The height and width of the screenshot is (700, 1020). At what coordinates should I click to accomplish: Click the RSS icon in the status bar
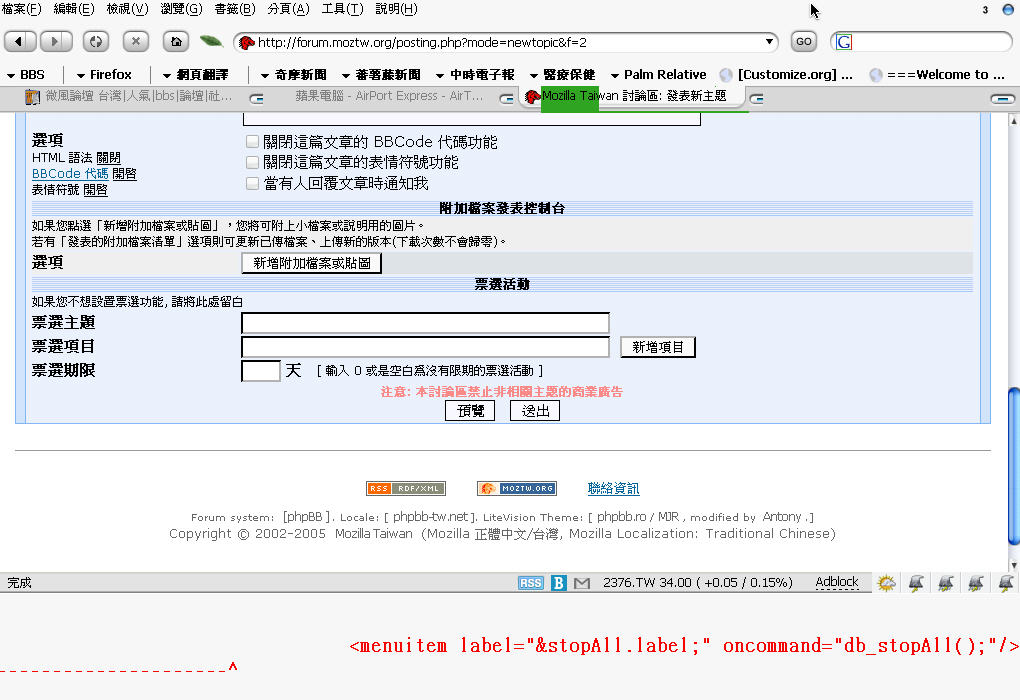click(530, 583)
